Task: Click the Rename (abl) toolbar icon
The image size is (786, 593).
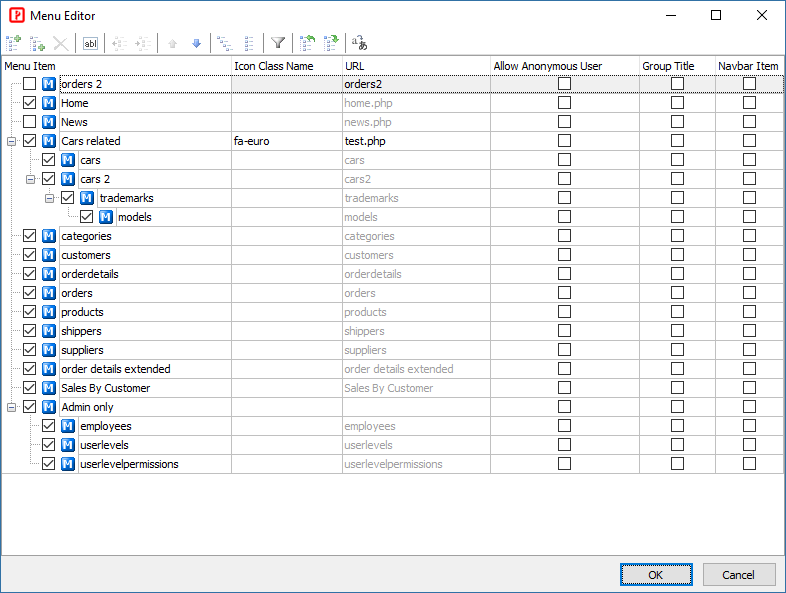Action: click(90, 43)
